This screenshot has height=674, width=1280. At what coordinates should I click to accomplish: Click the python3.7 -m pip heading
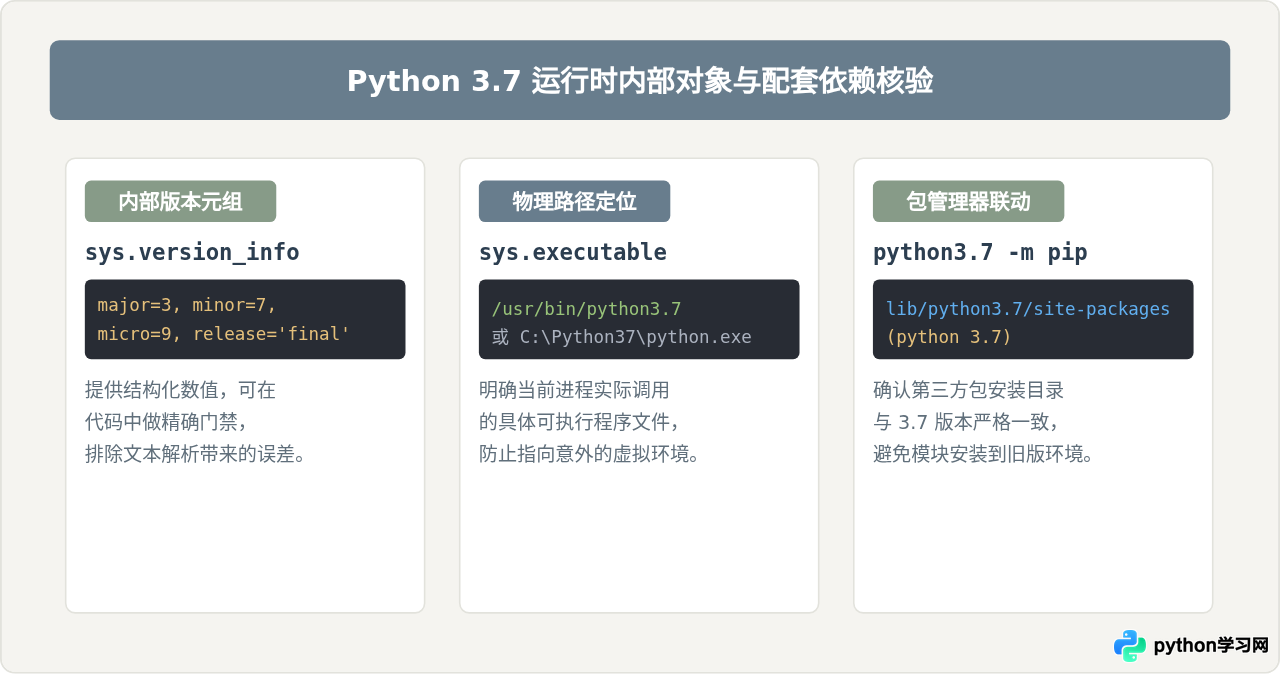980,252
